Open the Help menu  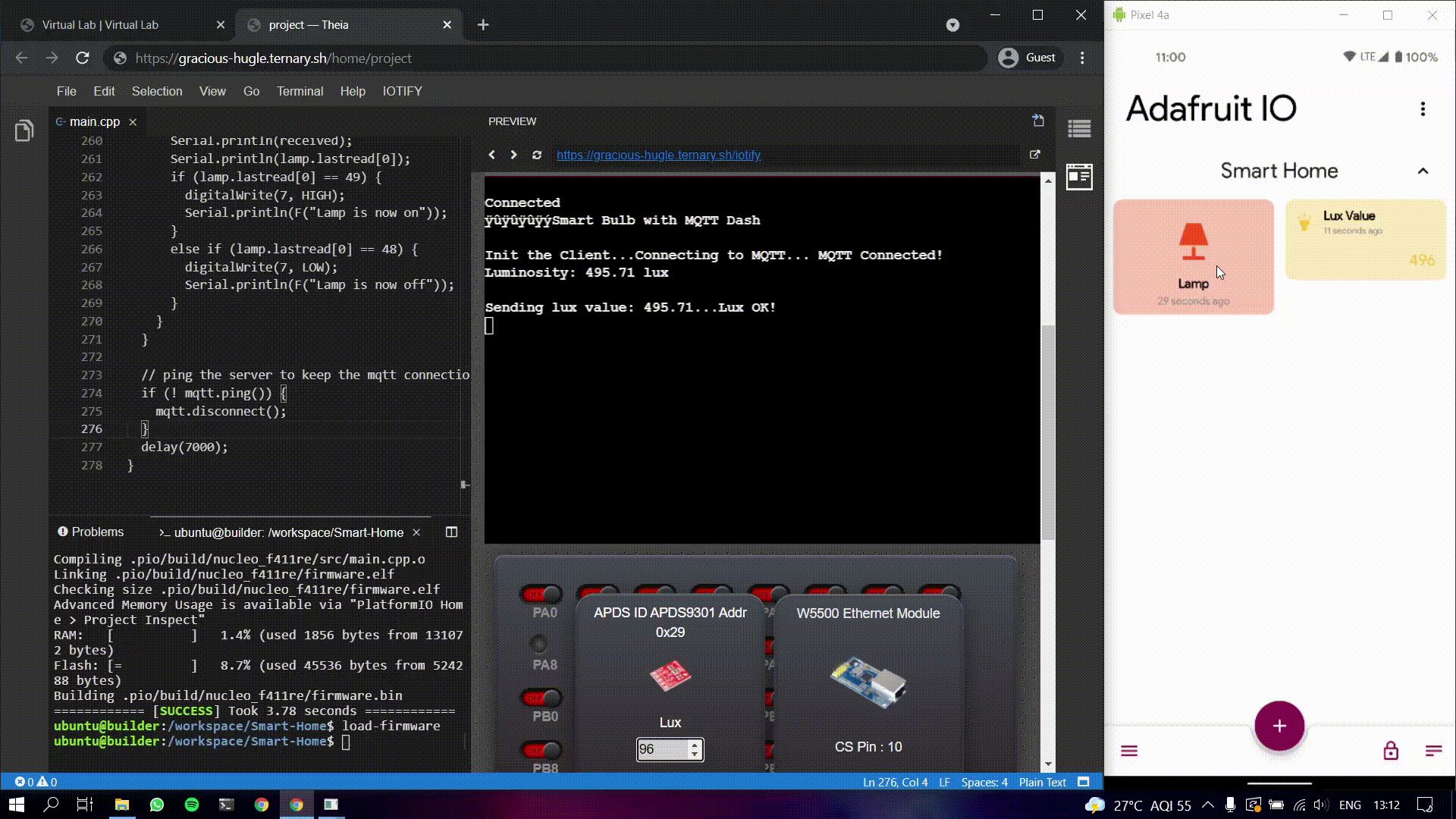[x=353, y=91]
